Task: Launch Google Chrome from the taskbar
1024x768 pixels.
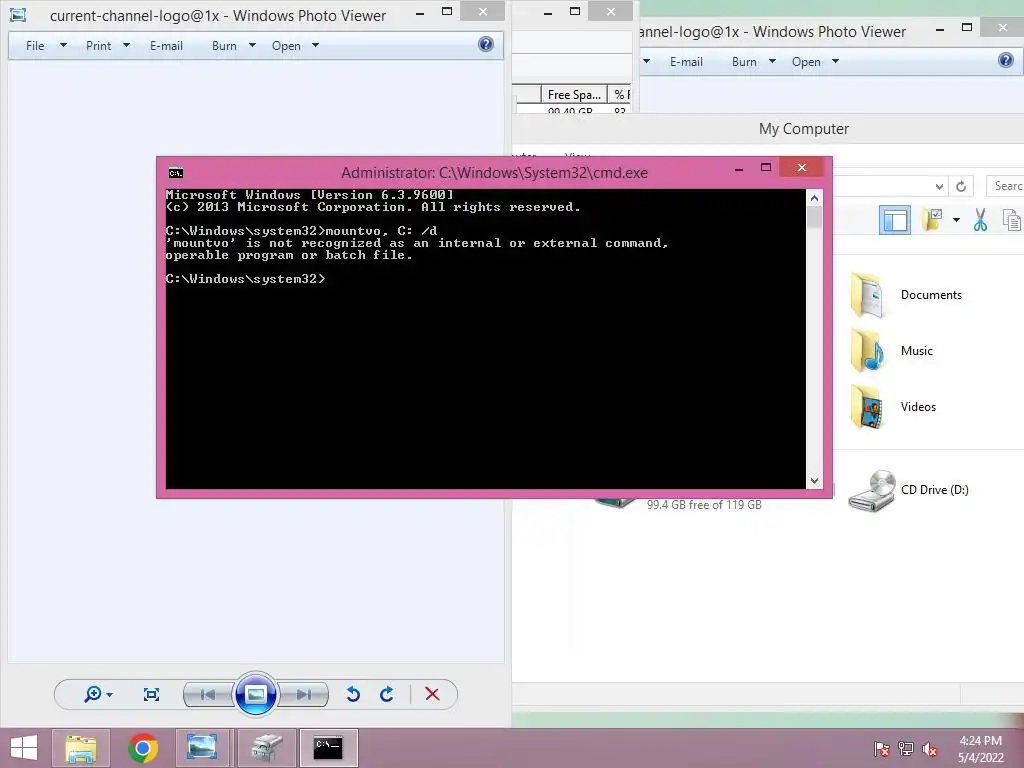Action: click(143, 748)
